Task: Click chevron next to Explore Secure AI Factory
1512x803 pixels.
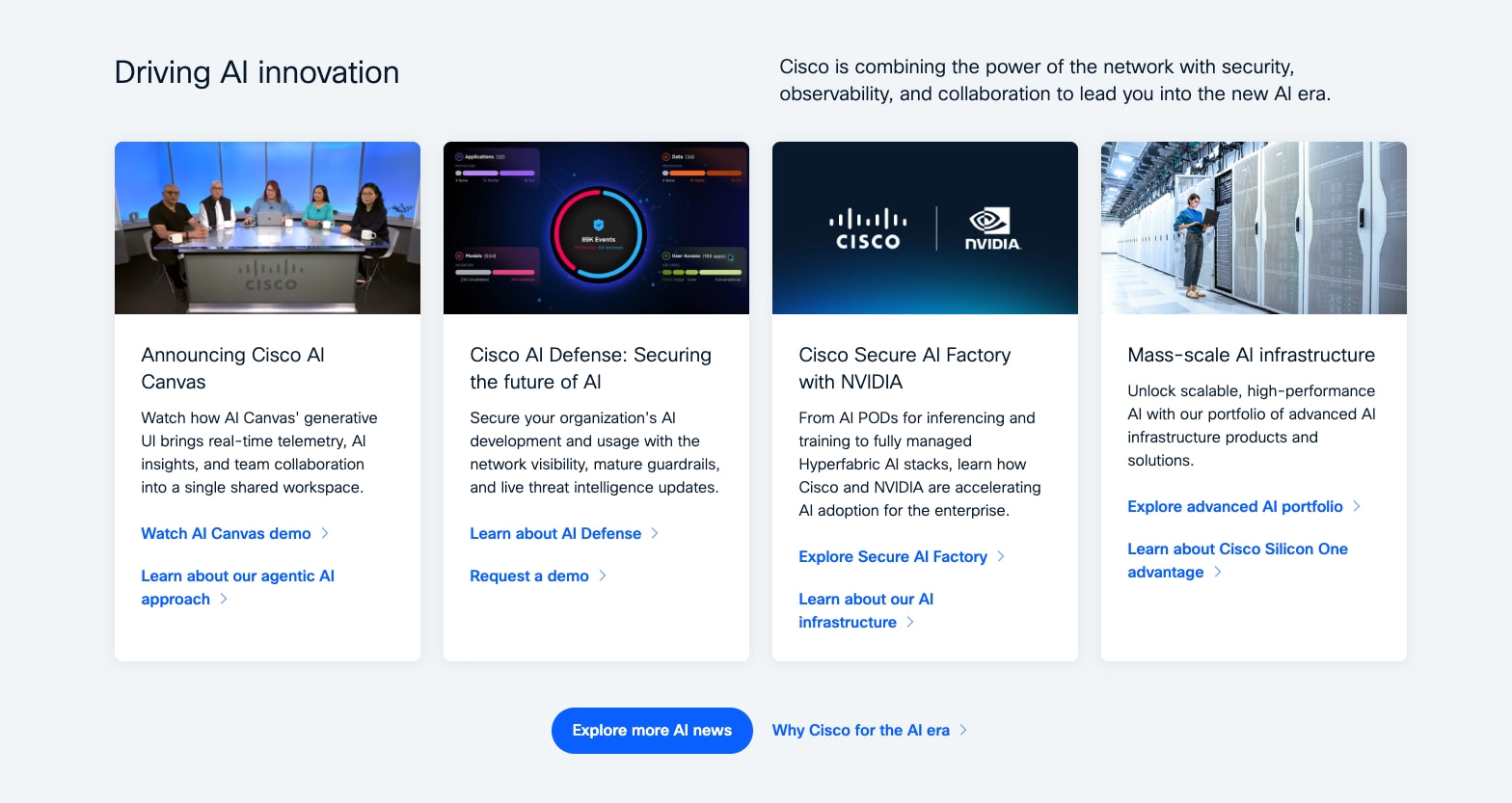Action: (1001, 556)
